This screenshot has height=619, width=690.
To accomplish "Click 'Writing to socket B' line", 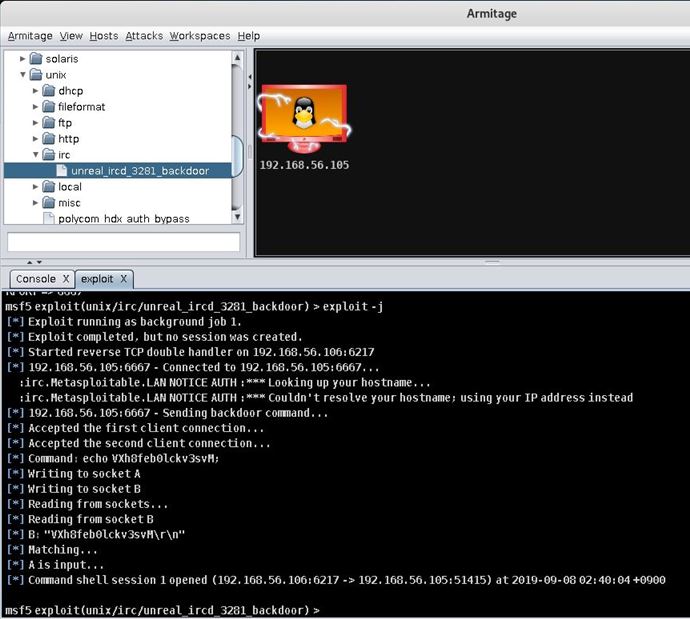I will tap(73, 489).
